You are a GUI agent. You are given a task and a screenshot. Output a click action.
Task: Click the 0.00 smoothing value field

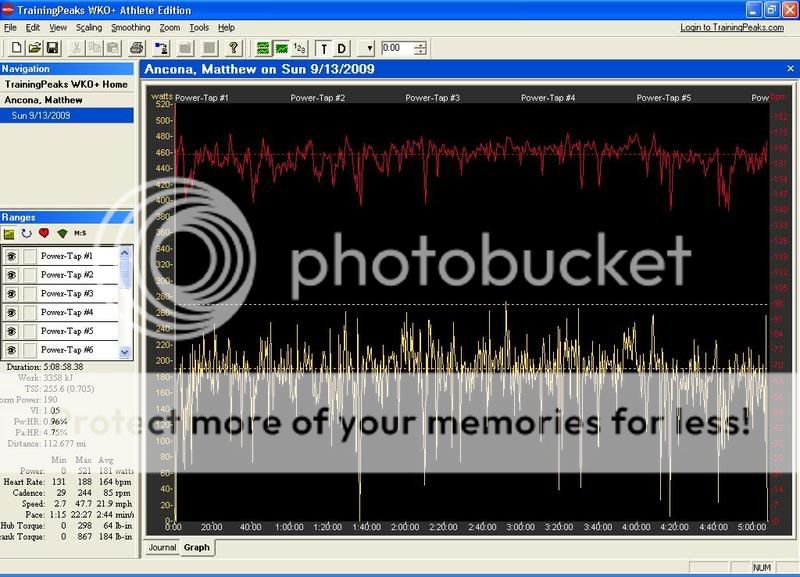(x=397, y=48)
